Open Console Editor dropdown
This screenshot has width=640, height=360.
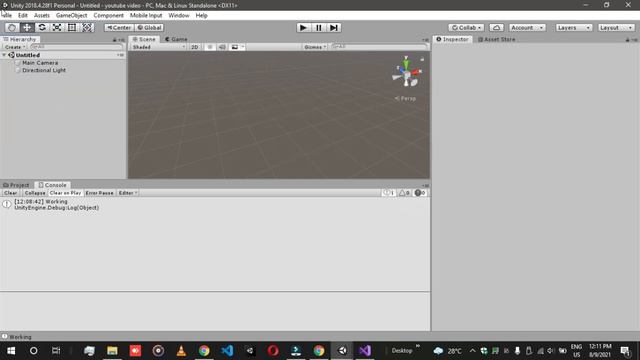128,193
